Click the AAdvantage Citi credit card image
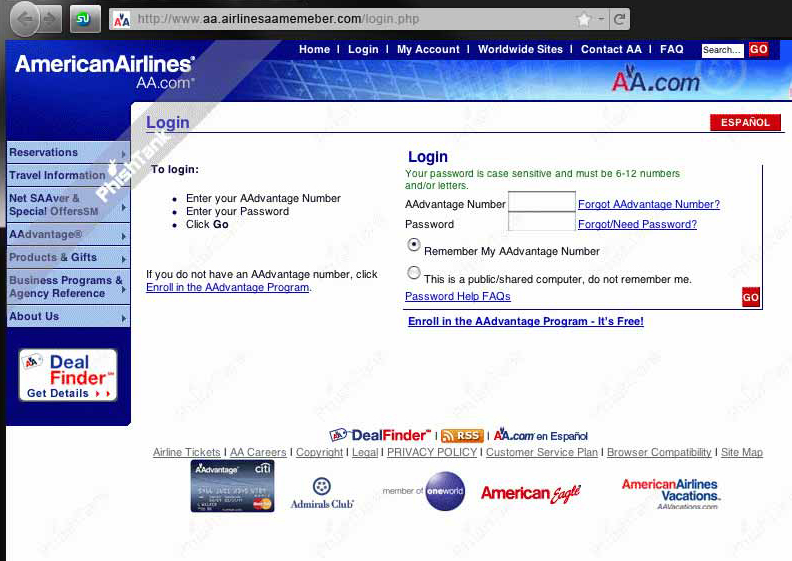 232,486
